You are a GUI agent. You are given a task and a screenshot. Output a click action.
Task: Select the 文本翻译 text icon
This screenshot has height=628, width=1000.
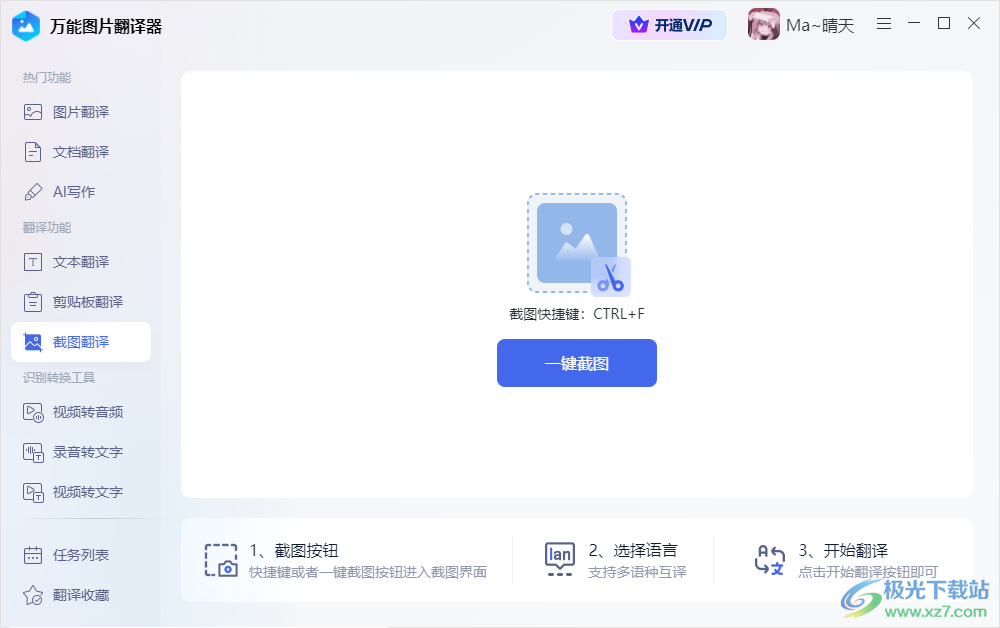(x=33, y=262)
